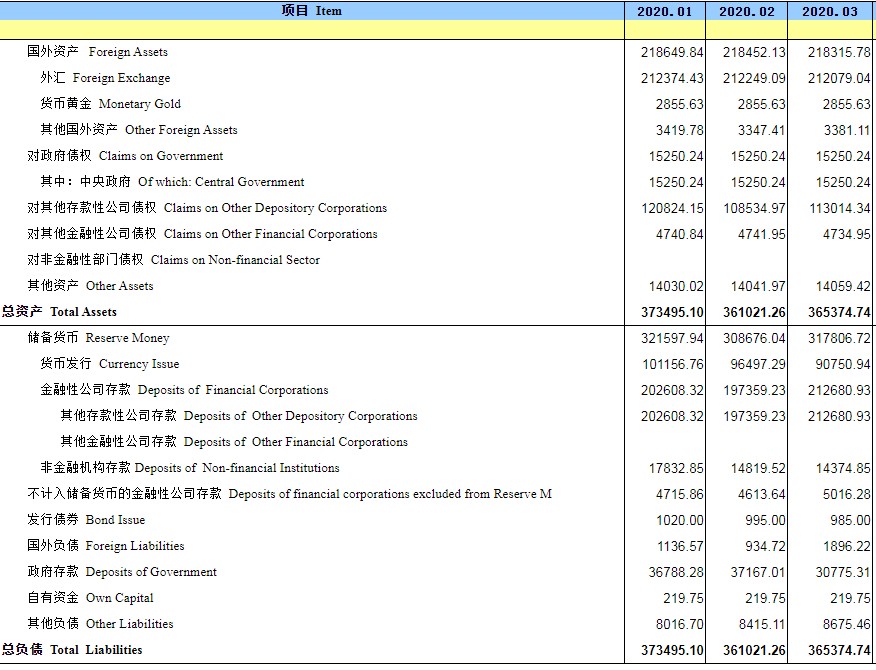The width and height of the screenshot is (876, 670).
Task: Click the empty Claims on Non-financial Sector 2020.01 cell
Action: tap(664, 260)
